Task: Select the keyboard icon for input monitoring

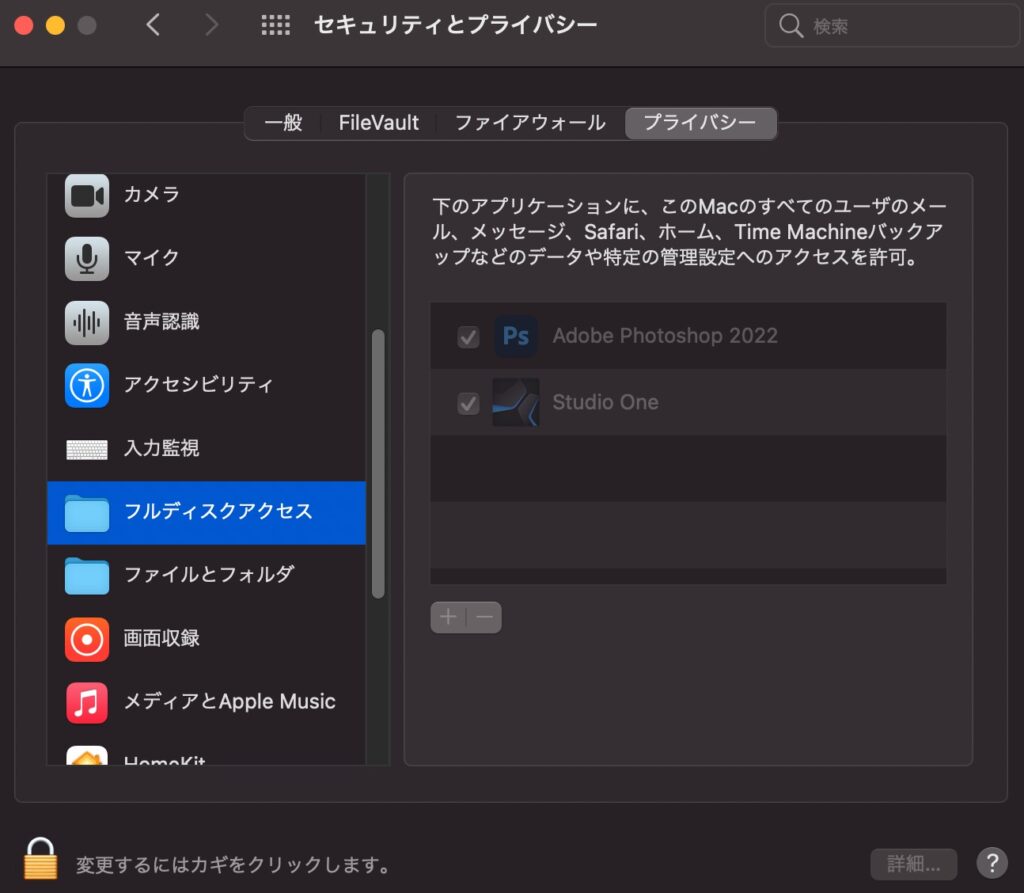Action: pos(87,449)
